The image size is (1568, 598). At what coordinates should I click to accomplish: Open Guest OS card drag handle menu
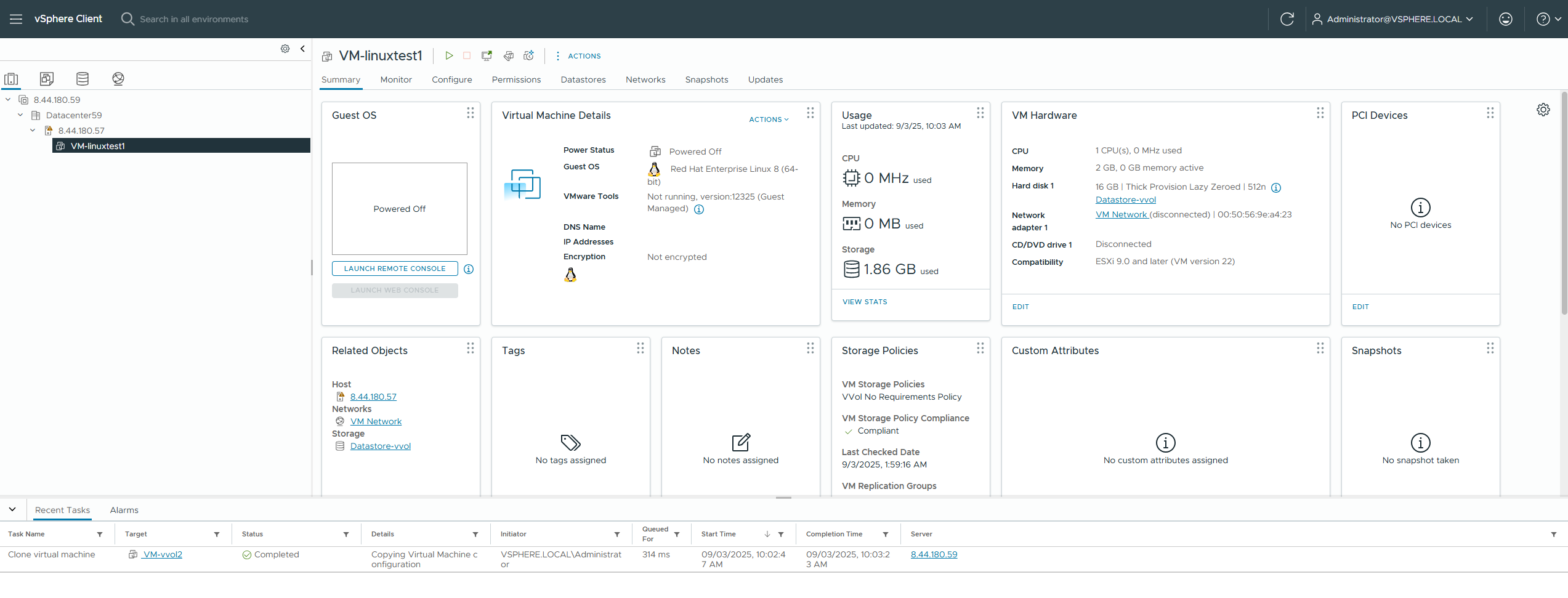click(x=471, y=113)
